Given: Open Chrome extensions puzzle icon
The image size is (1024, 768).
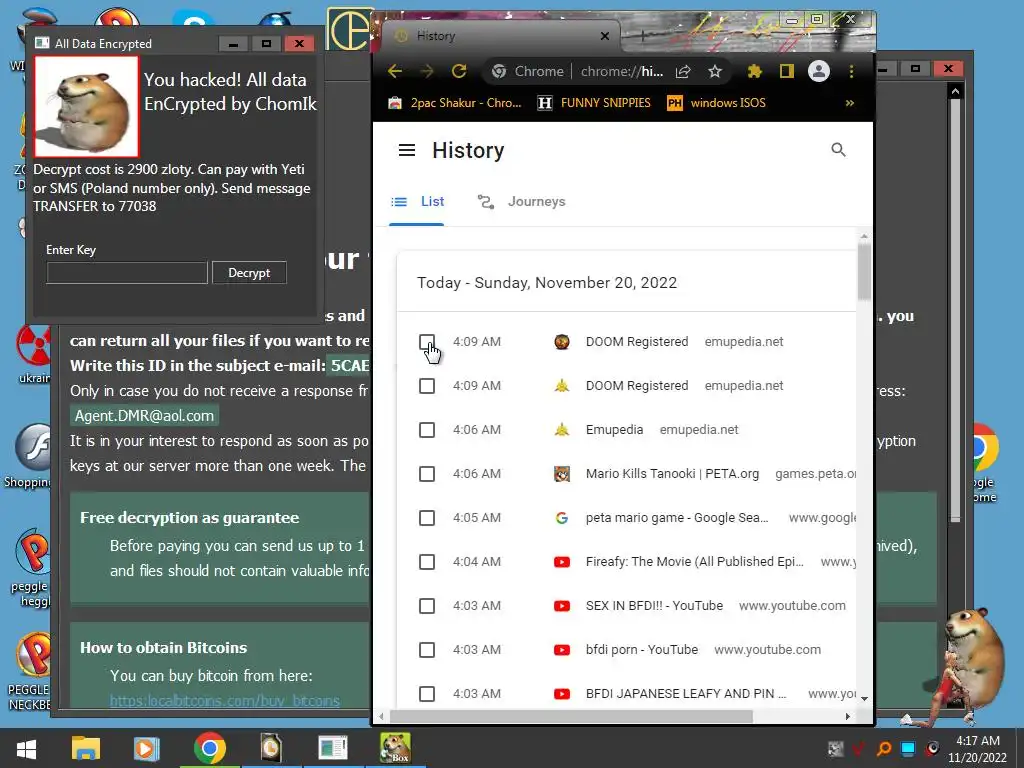Looking at the screenshot, I should 754,71.
